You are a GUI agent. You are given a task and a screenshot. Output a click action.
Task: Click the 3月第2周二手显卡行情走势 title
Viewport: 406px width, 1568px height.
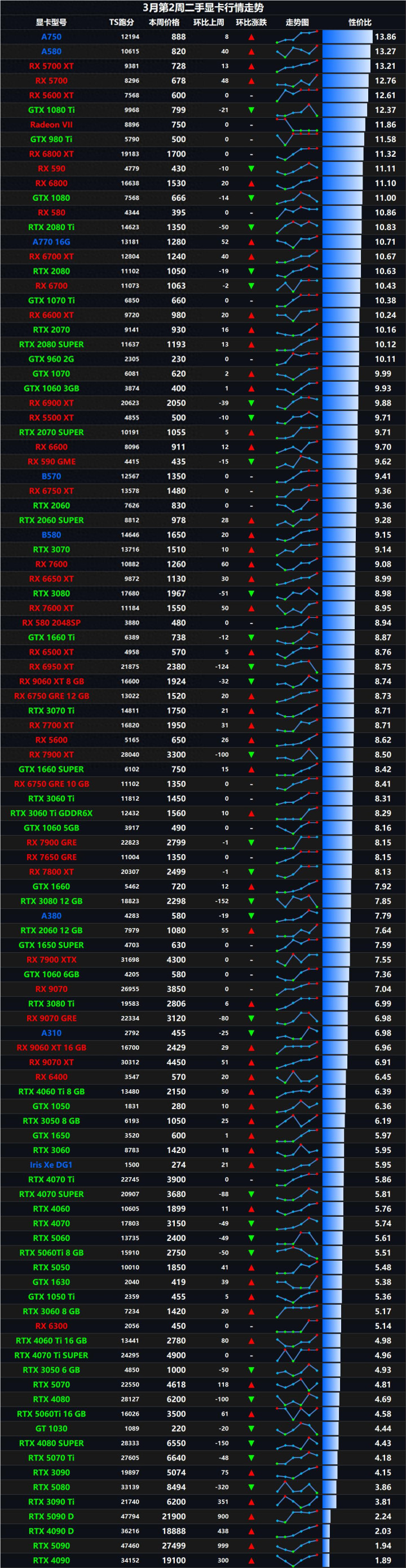202,7
